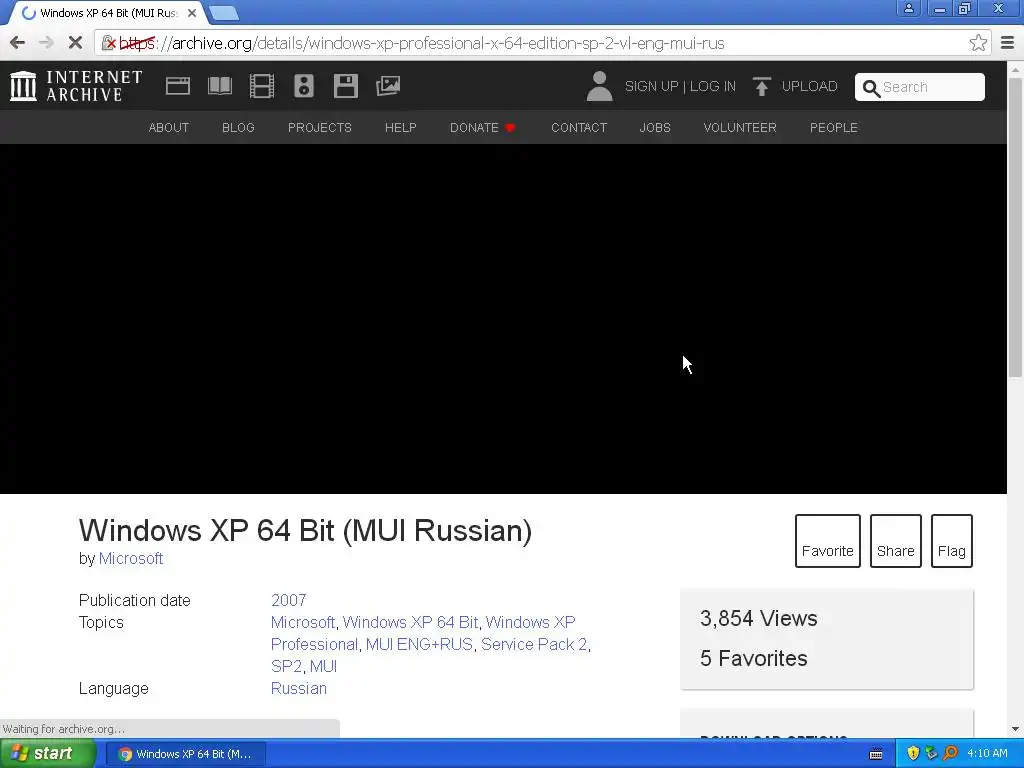Open the HELP menu item
This screenshot has width=1024, height=768.
click(x=400, y=127)
